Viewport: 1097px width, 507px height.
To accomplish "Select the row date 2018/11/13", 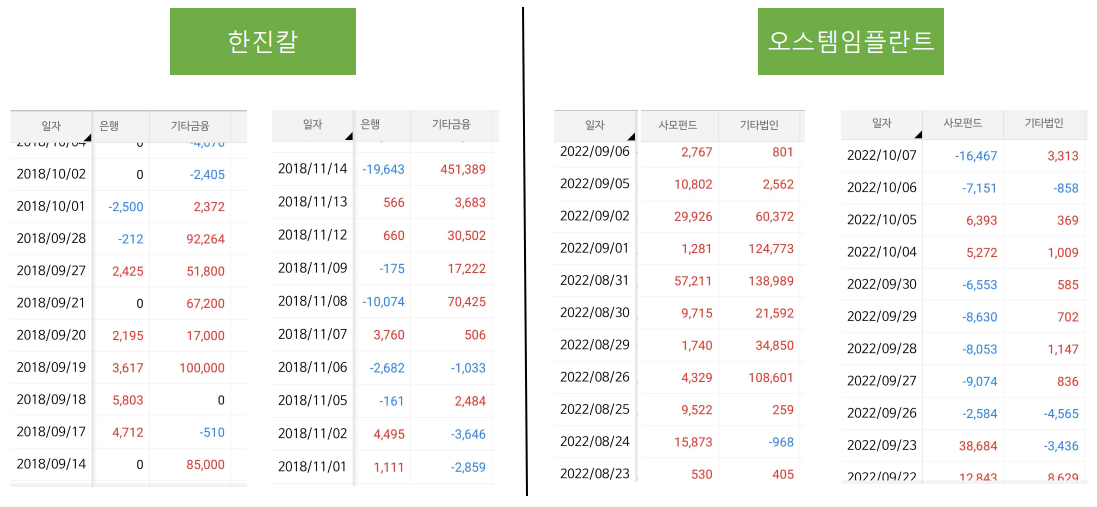I will (x=312, y=201).
